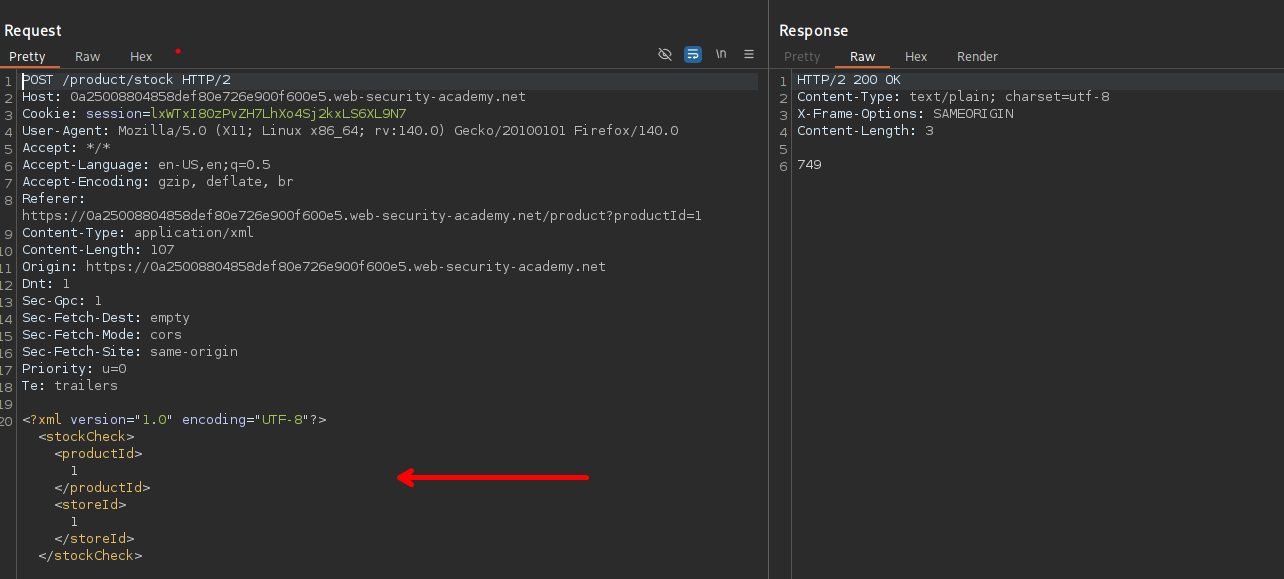The height and width of the screenshot is (579, 1284).
Task: Toggle the hide-from-view eye-slash icon
Action: 665,55
